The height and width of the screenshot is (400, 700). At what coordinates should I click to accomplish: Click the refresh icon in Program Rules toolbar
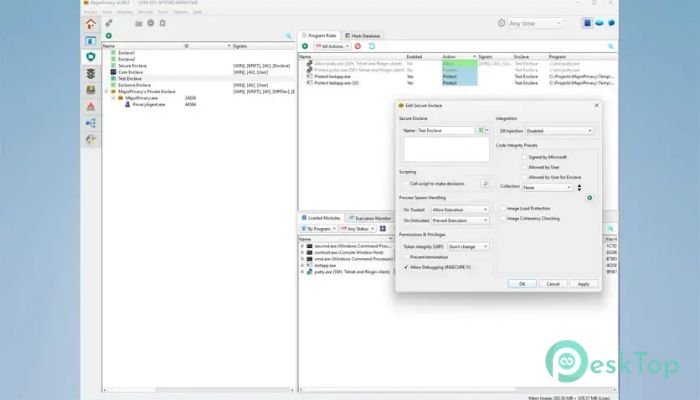(x=372, y=46)
